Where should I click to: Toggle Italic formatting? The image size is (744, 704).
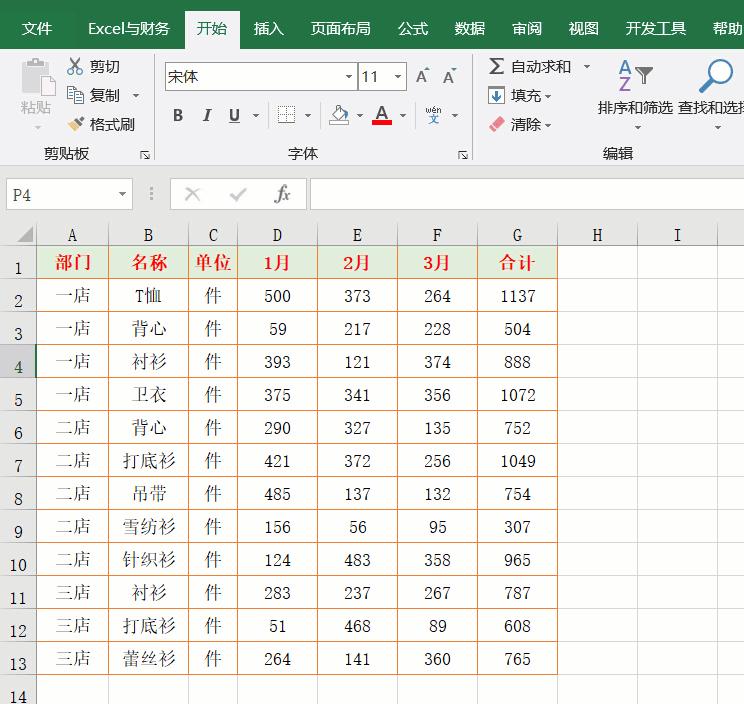207,115
